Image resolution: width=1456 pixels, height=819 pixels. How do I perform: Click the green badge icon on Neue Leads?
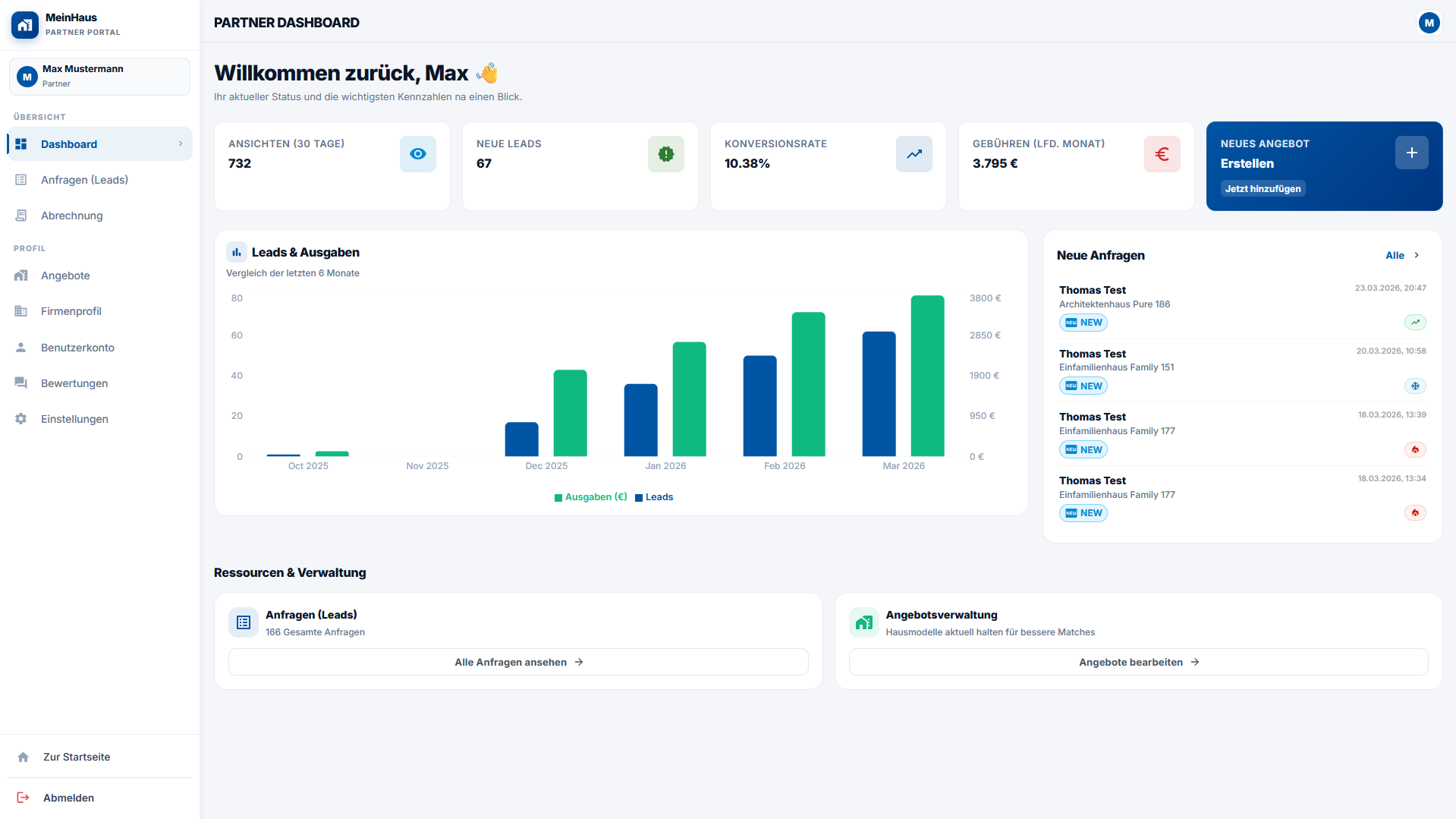pyautogui.click(x=665, y=154)
